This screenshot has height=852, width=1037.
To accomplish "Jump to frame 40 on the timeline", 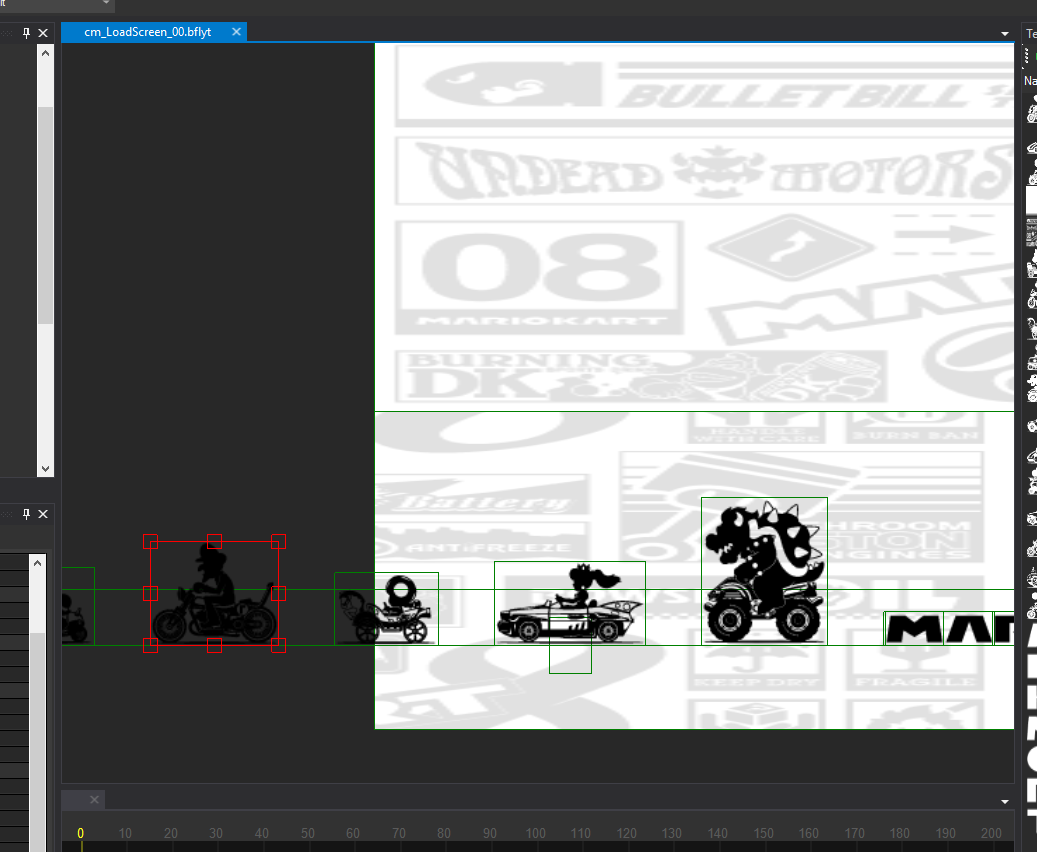I will 262,833.
